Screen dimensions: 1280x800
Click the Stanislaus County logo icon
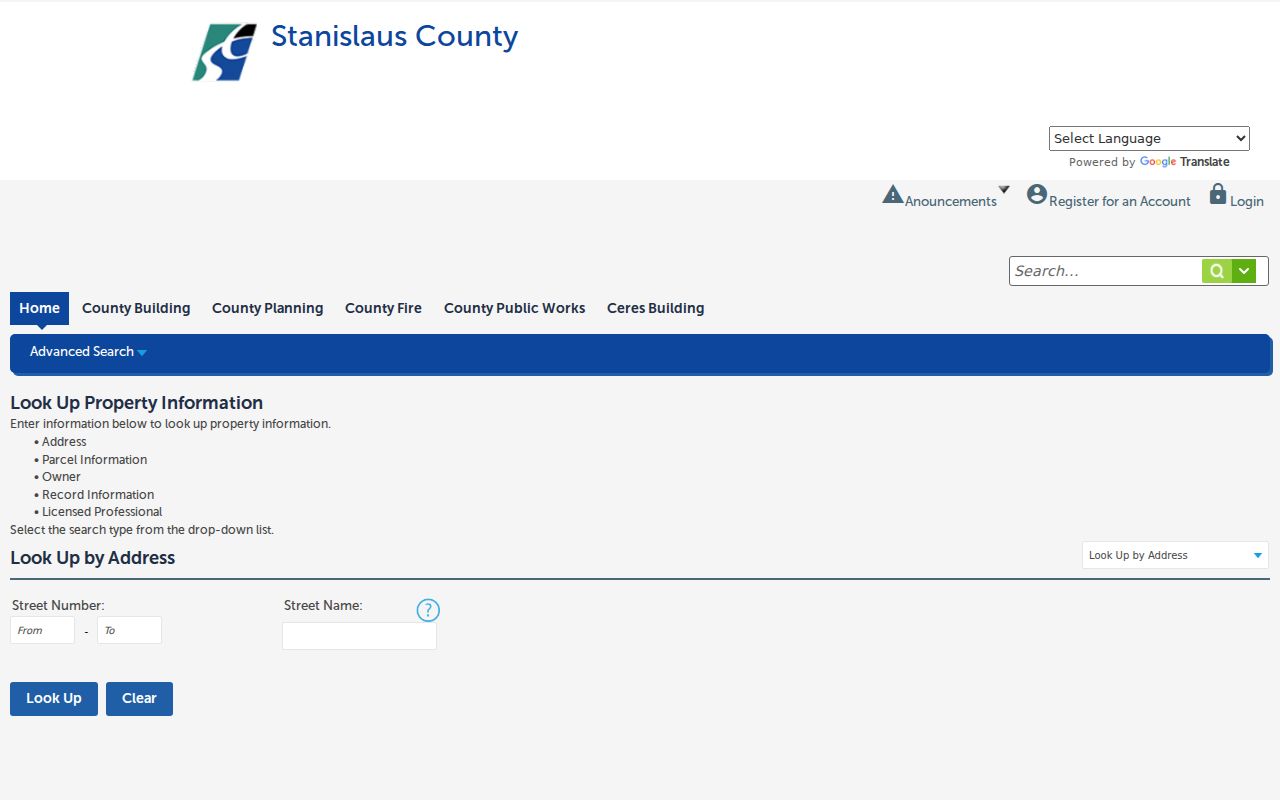coord(224,52)
